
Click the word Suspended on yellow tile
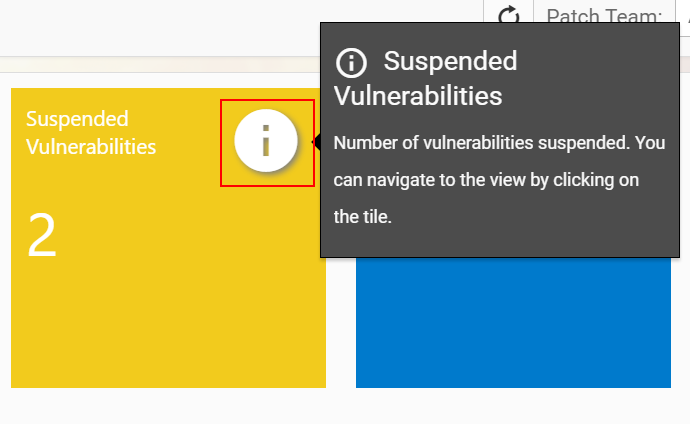pyautogui.click(x=77, y=119)
